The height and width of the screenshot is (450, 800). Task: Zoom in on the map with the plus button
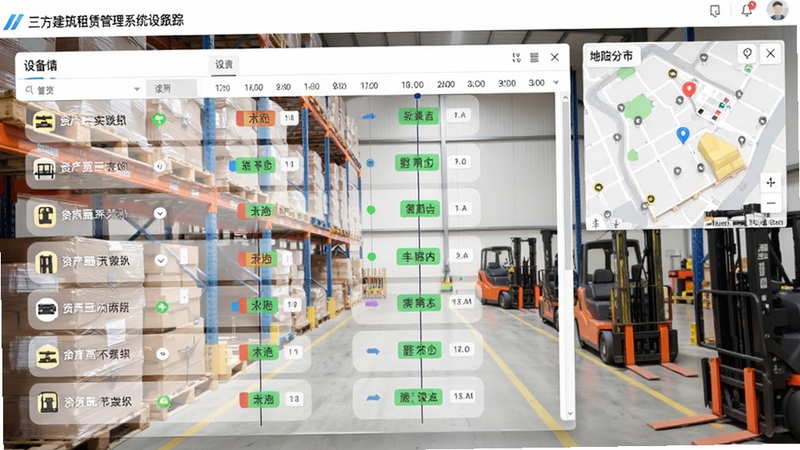770,182
